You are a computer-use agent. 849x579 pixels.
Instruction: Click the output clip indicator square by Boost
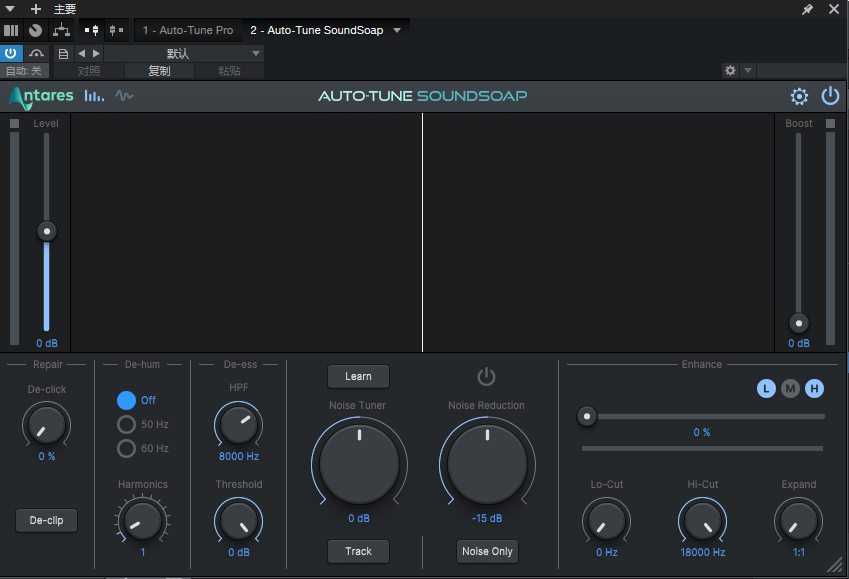pos(830,123)
